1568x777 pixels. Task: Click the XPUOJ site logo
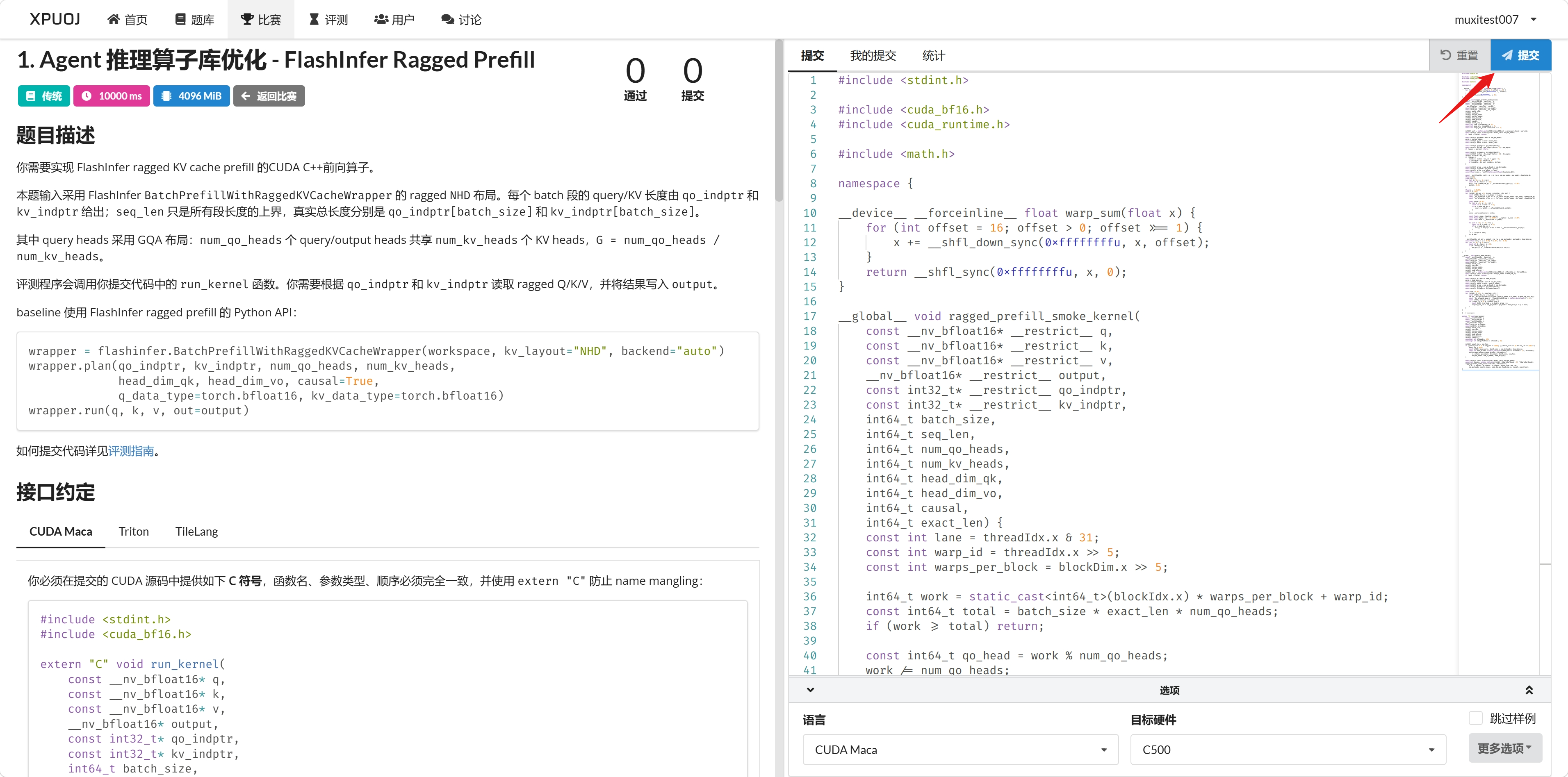(x=55, y=20)
